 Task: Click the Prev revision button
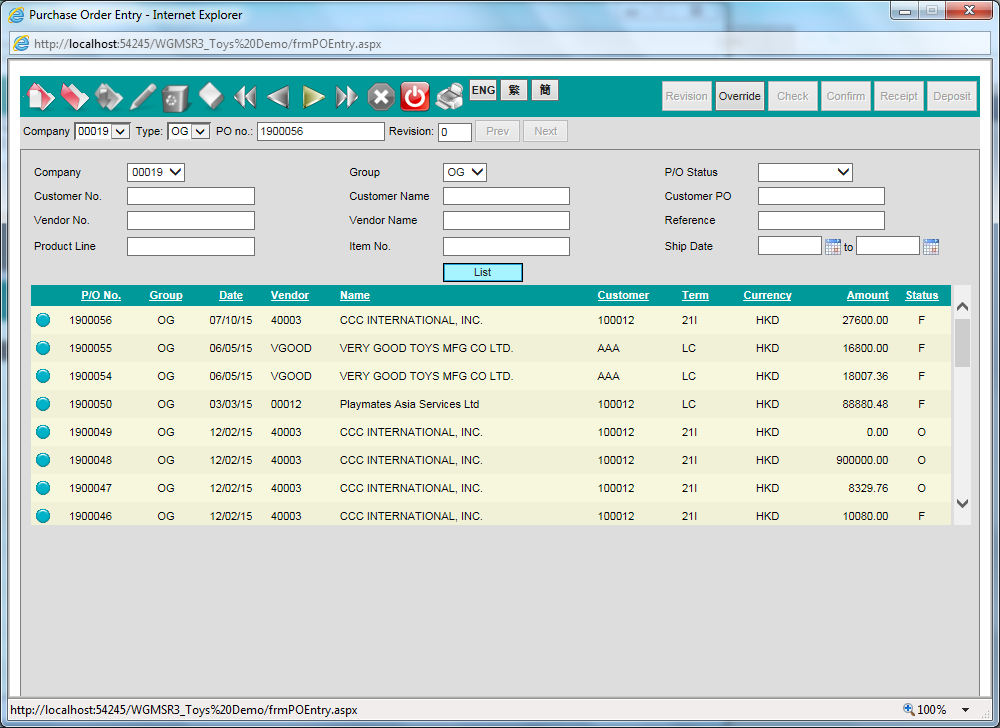tap(497, 131)
